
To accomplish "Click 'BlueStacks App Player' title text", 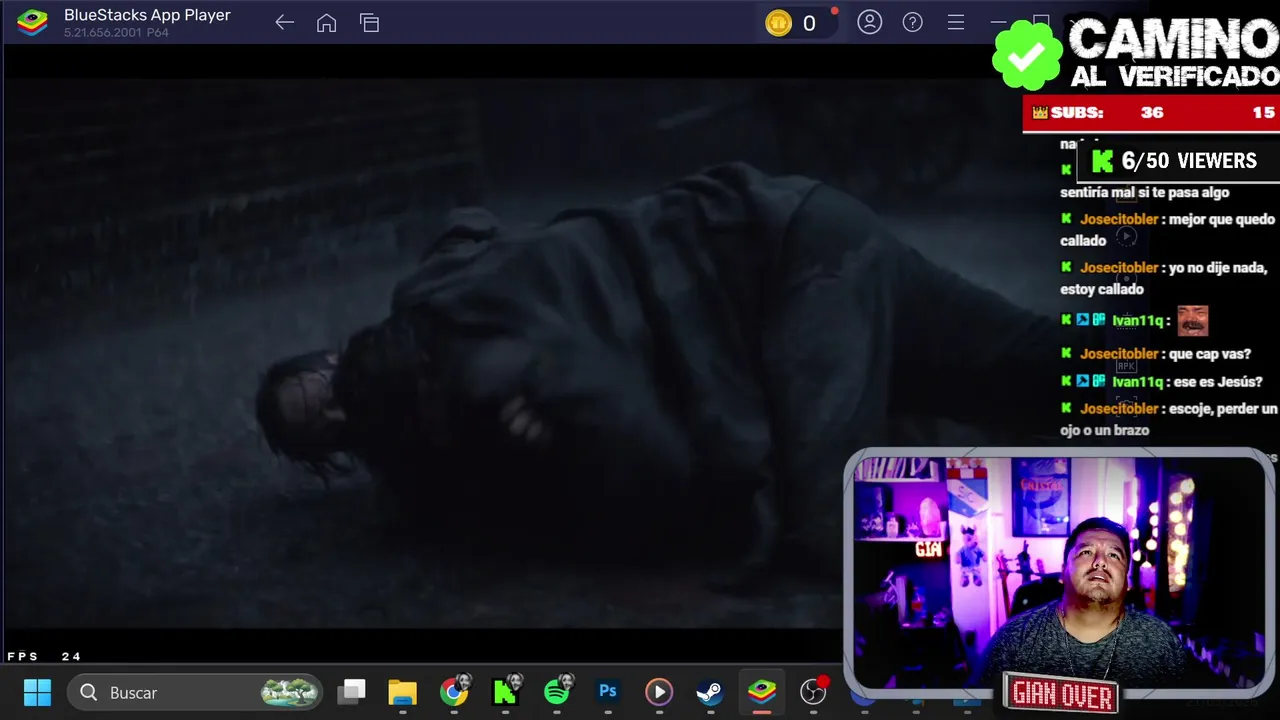I will click(147, 15).
